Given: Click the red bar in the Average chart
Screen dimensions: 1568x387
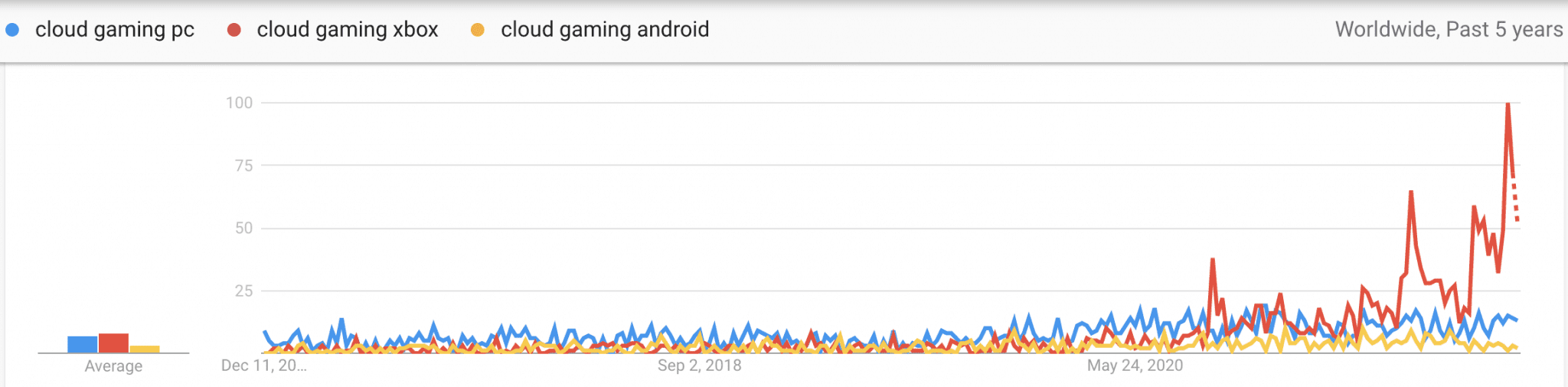Looking at the screenshot, I should (113, 343).
